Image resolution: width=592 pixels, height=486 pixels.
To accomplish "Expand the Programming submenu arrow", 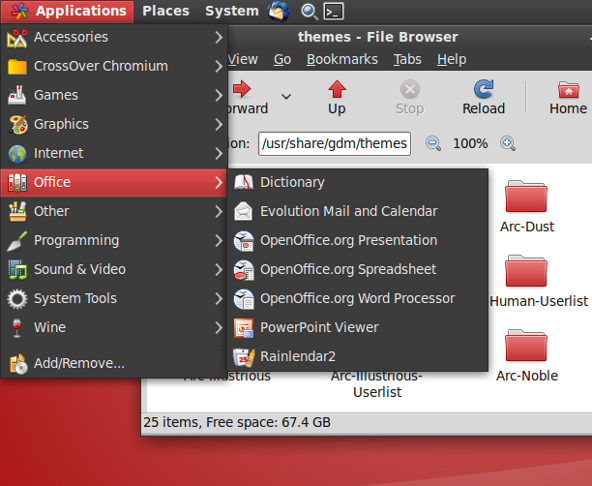I will pos(219,241).
